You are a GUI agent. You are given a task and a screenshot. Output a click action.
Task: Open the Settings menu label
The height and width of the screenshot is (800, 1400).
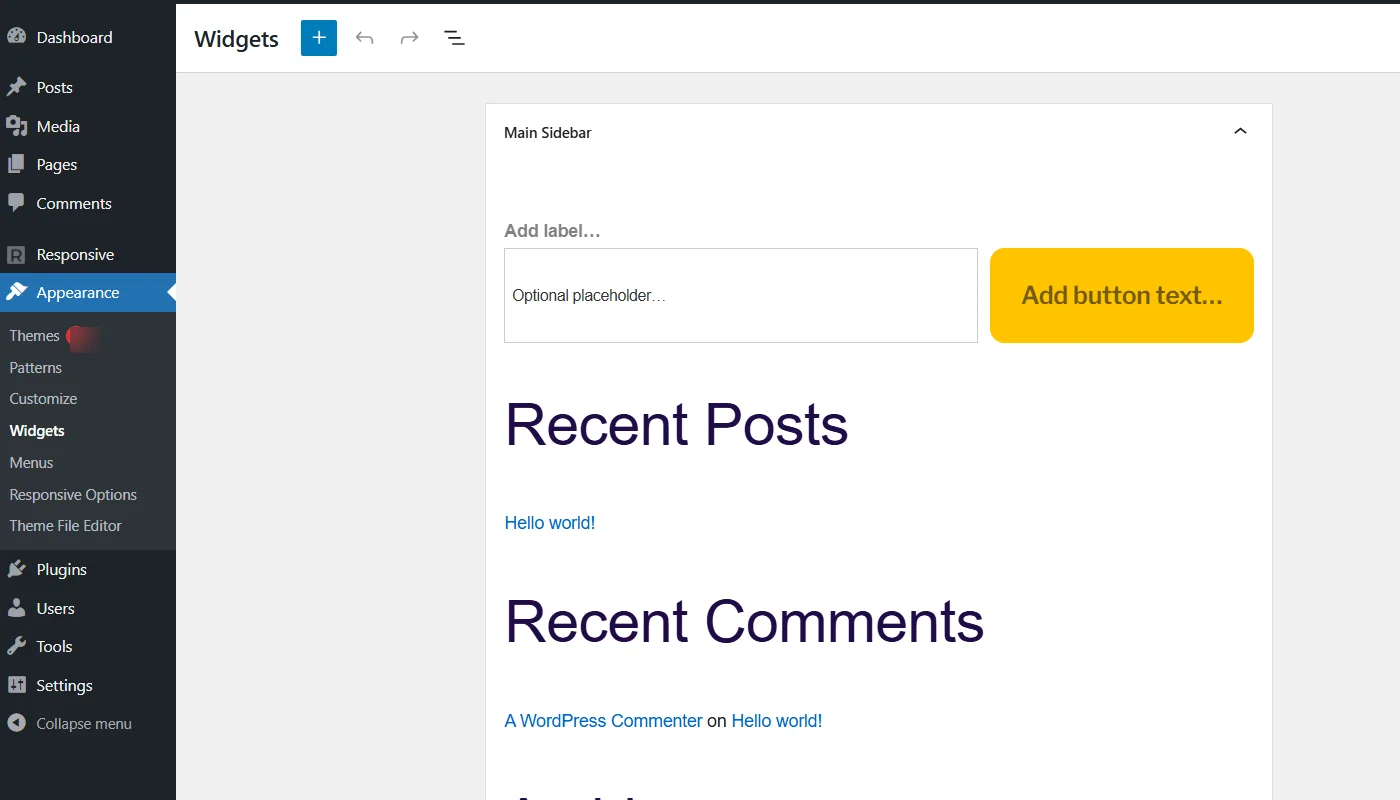coord(65,685)
